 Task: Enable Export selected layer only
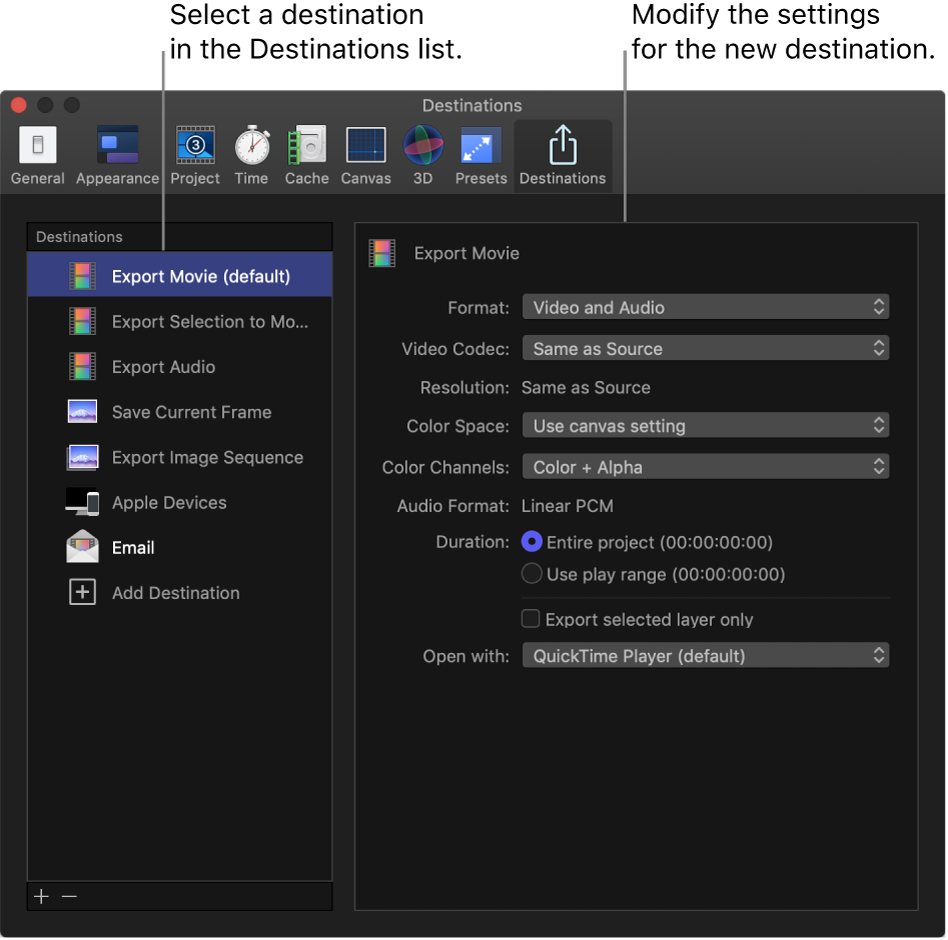tap(531, 619)
